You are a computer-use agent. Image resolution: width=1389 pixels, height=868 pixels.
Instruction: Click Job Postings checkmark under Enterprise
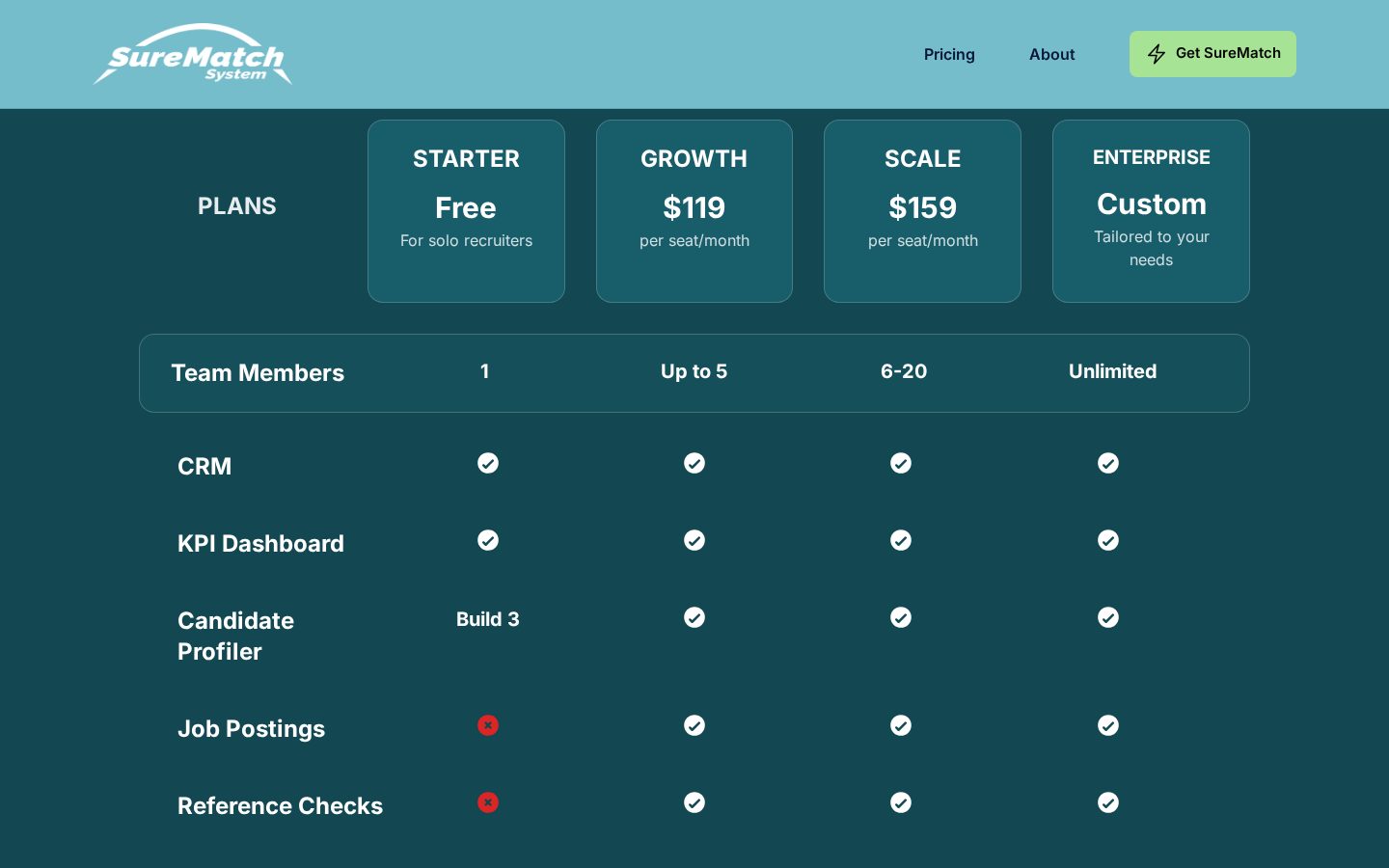tap(1108, 725)
